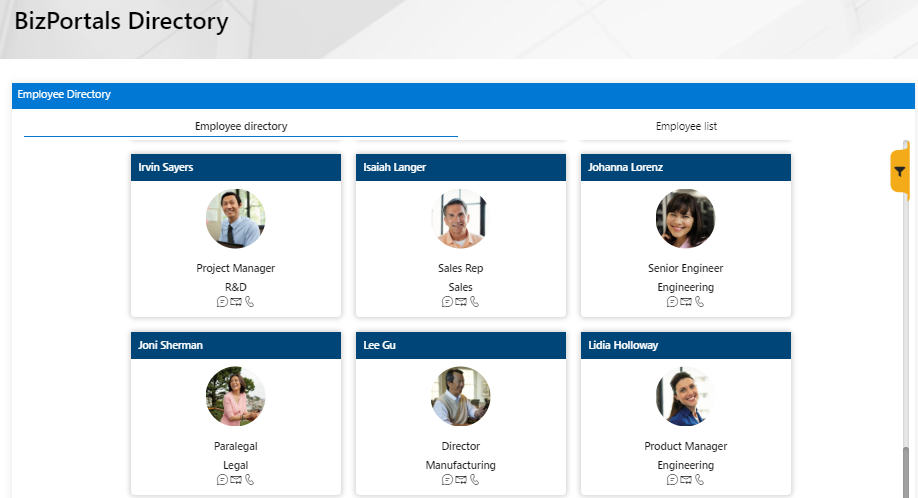
Task: Email Joni Sherman using envelope icon
Action: tap(236, 480)
